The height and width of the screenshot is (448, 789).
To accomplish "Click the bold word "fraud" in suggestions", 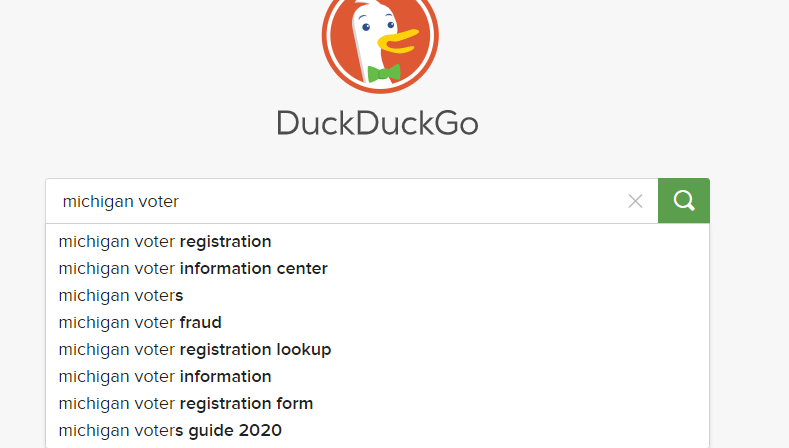I will (200, 323).
